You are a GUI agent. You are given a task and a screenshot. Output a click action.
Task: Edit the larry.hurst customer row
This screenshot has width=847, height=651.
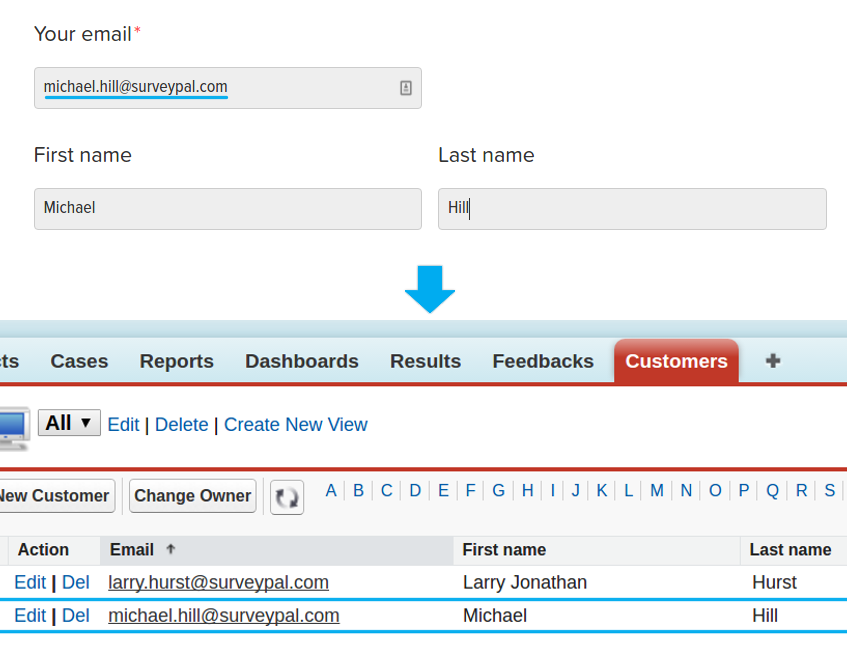click(30, 582)
